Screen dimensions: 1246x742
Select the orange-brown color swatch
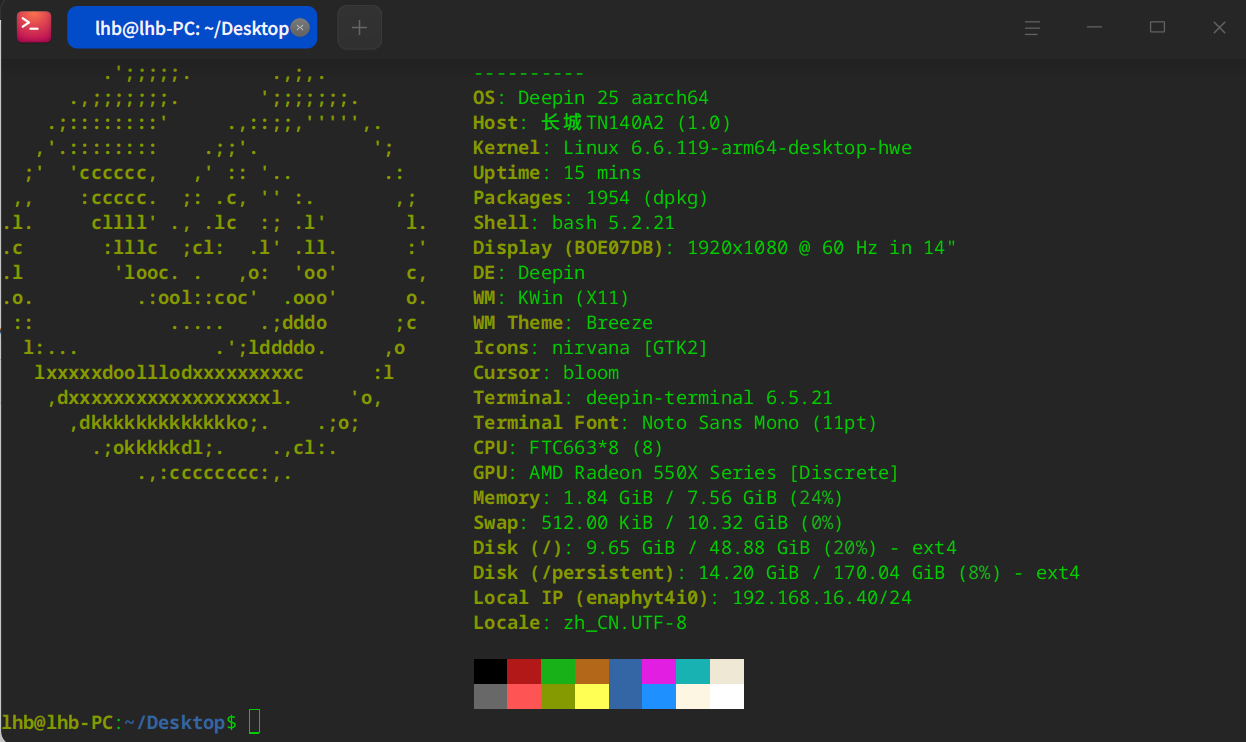pos(592,671)
